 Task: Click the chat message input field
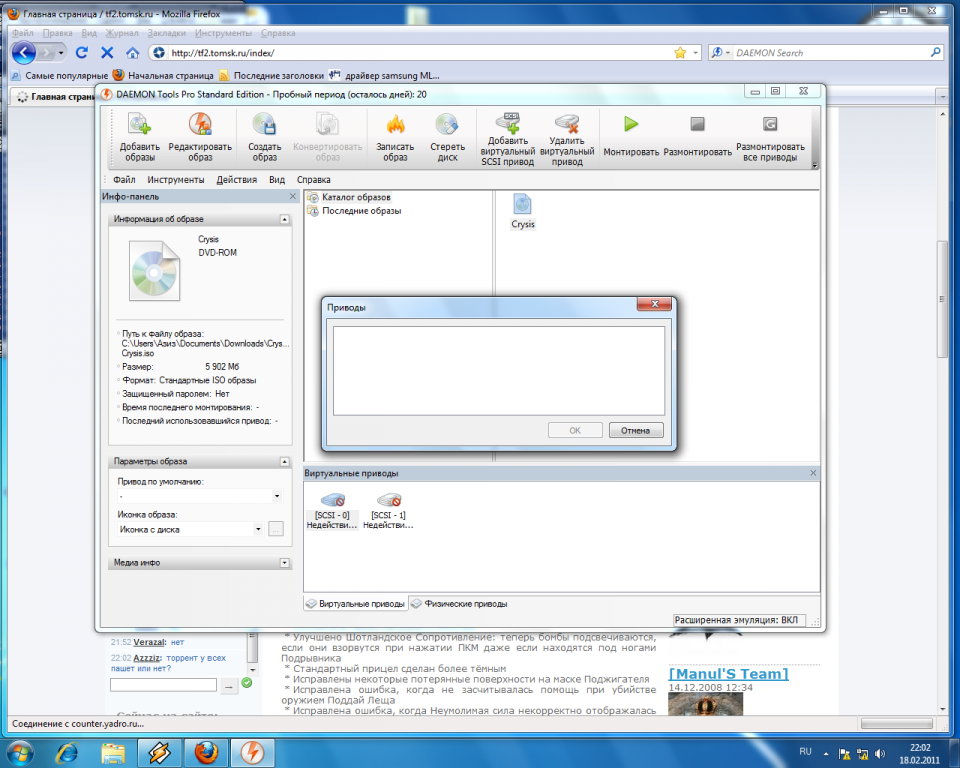point(163,685)
